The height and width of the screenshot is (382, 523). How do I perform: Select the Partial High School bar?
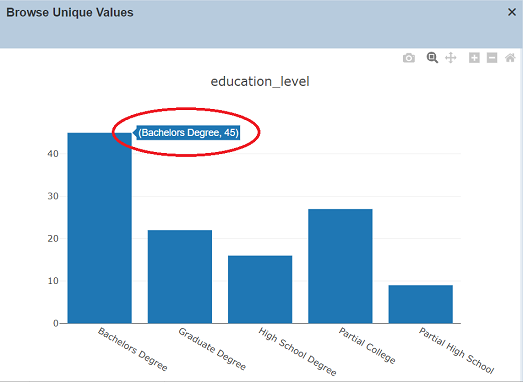point(421,304)
